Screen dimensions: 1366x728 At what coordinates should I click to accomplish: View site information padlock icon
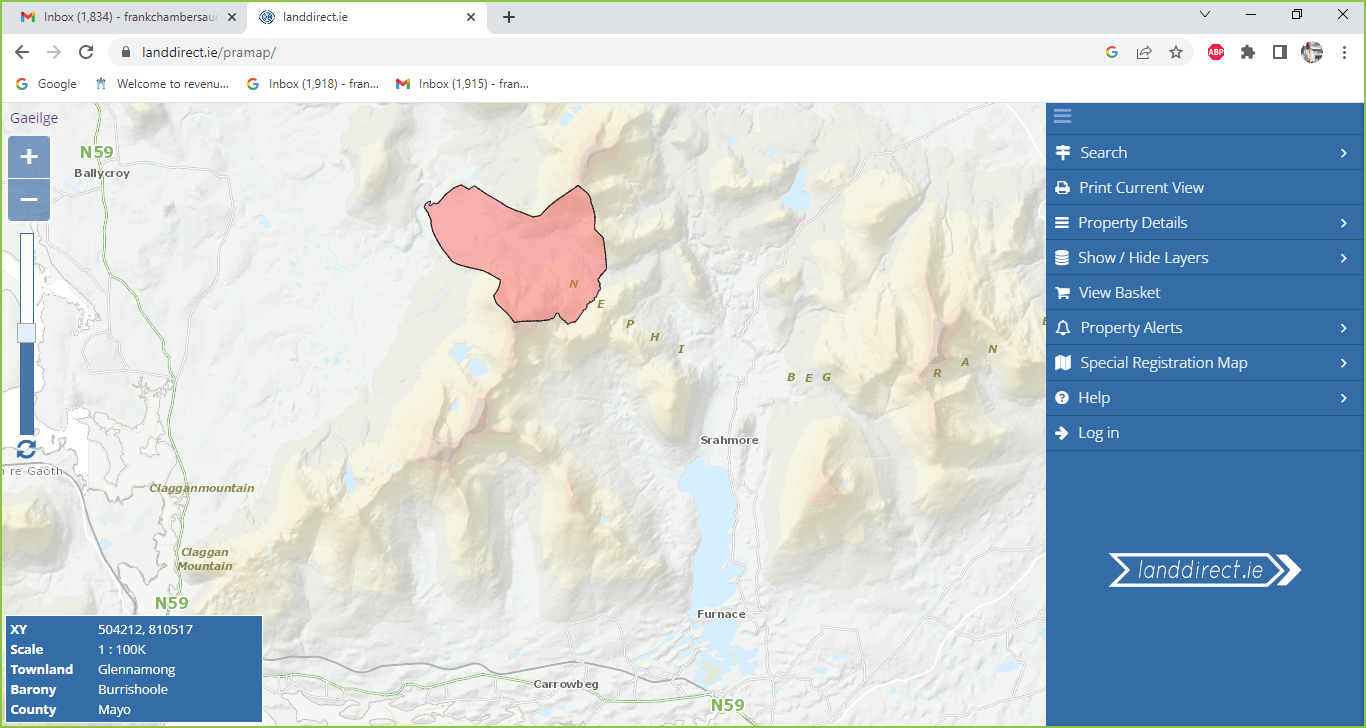[126, 52]
